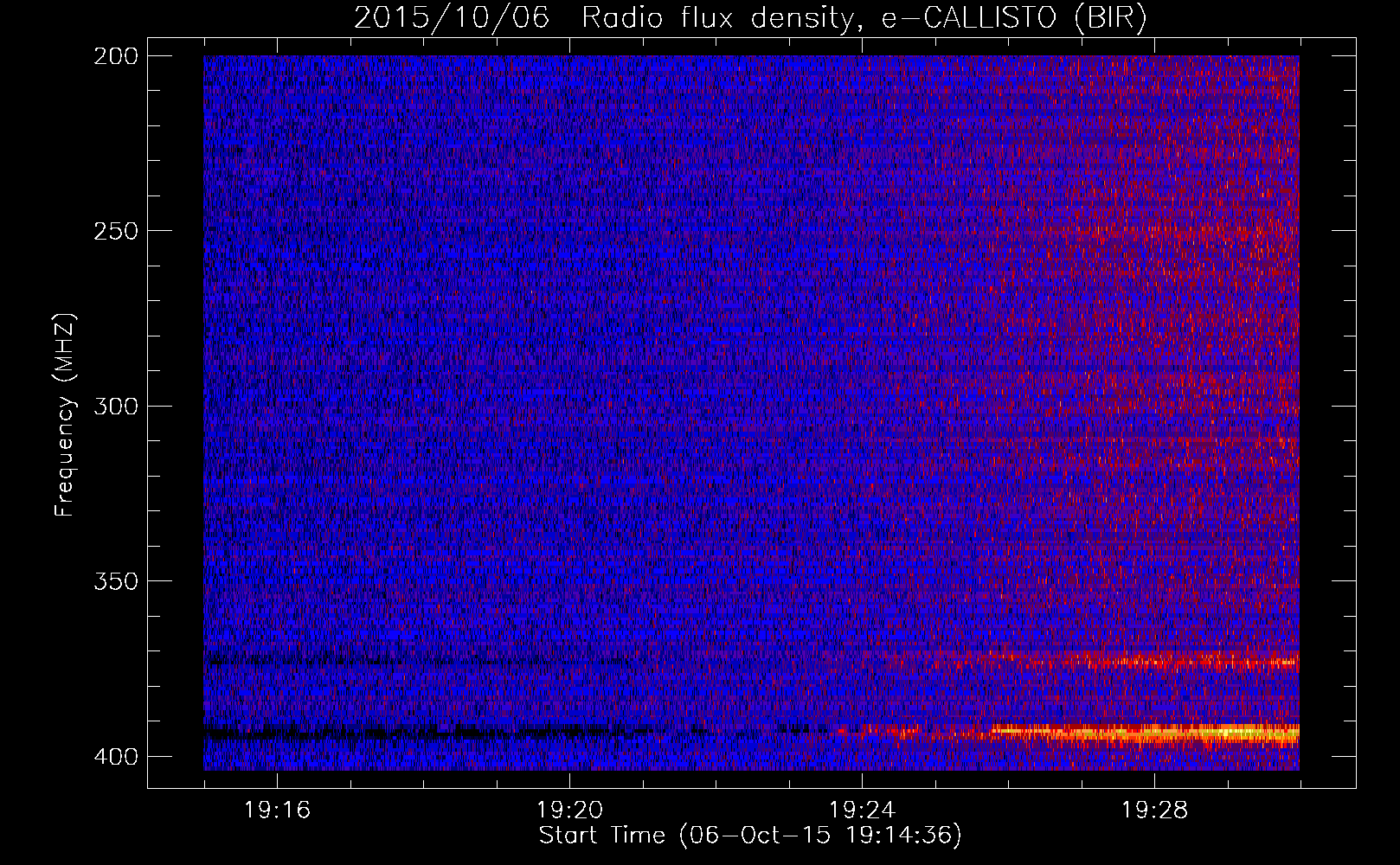Click the 19:20 time tick label

coord(569,811)
